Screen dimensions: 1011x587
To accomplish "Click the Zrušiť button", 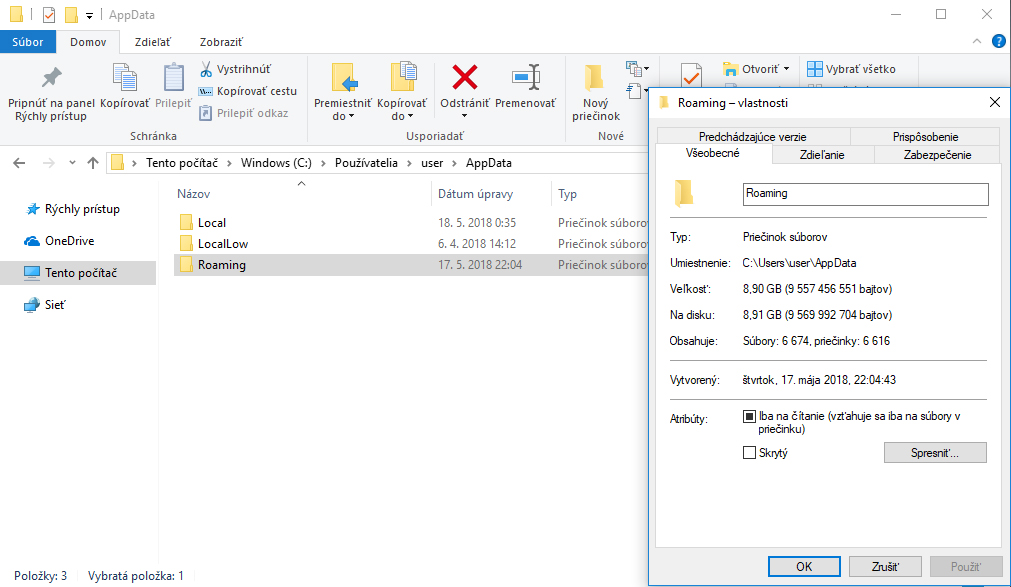I will tap(885, 566).
